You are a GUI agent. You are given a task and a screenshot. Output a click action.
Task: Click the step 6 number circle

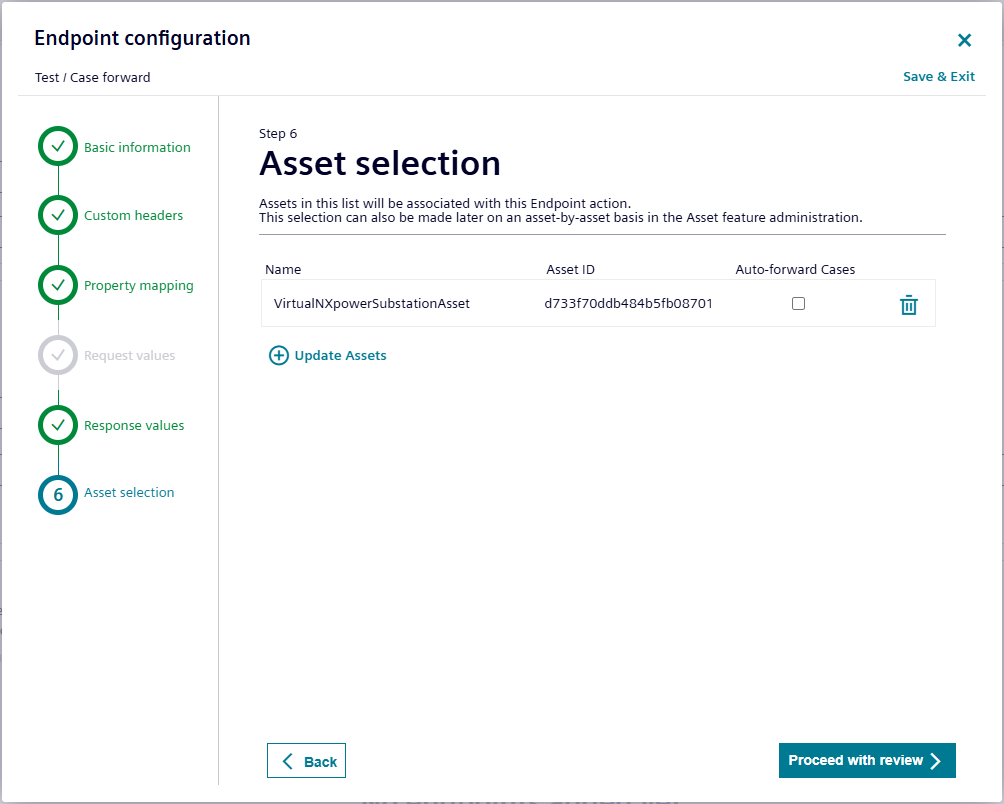[x=58, y=494]
